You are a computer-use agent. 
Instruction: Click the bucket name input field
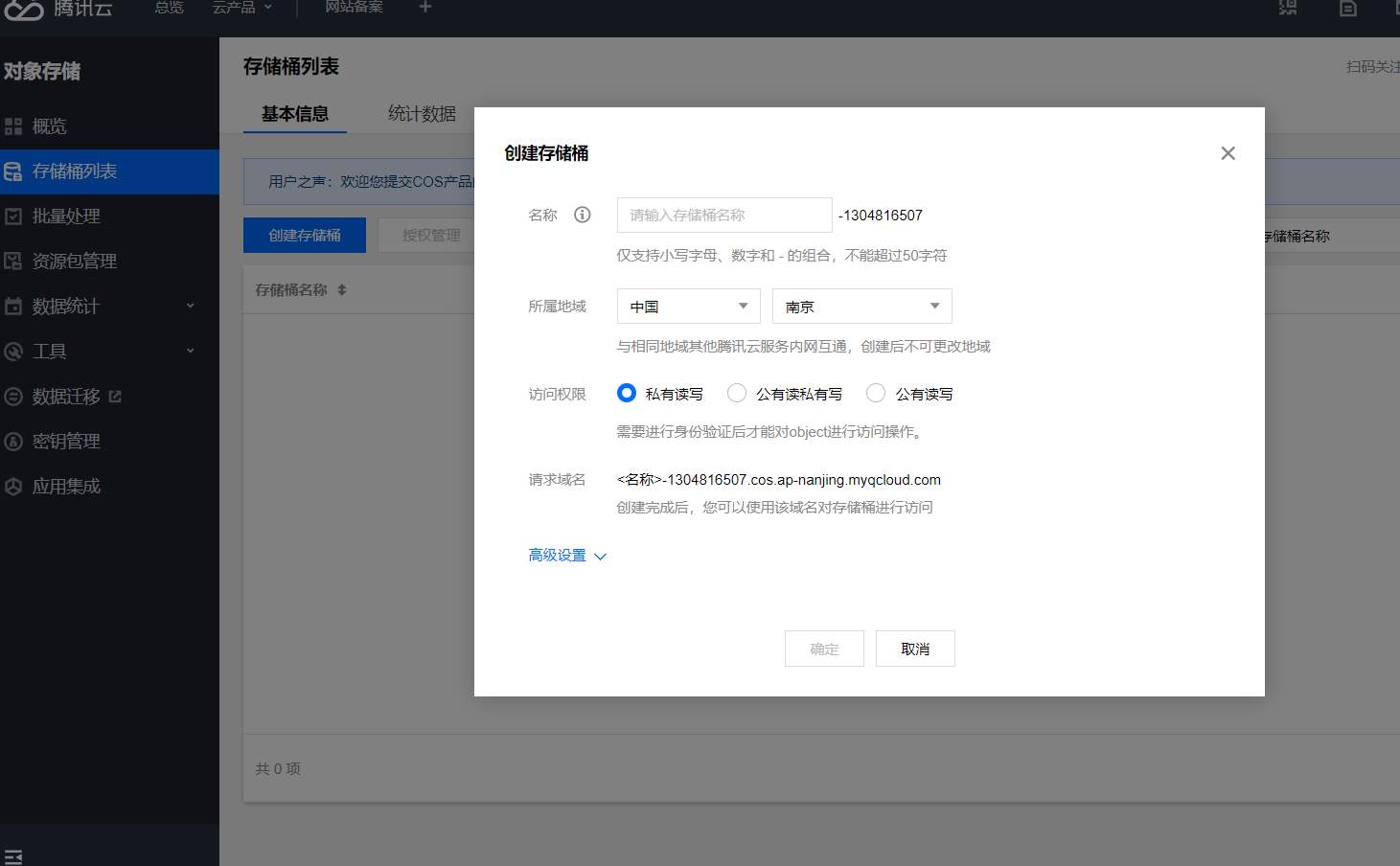click(724, 215)
